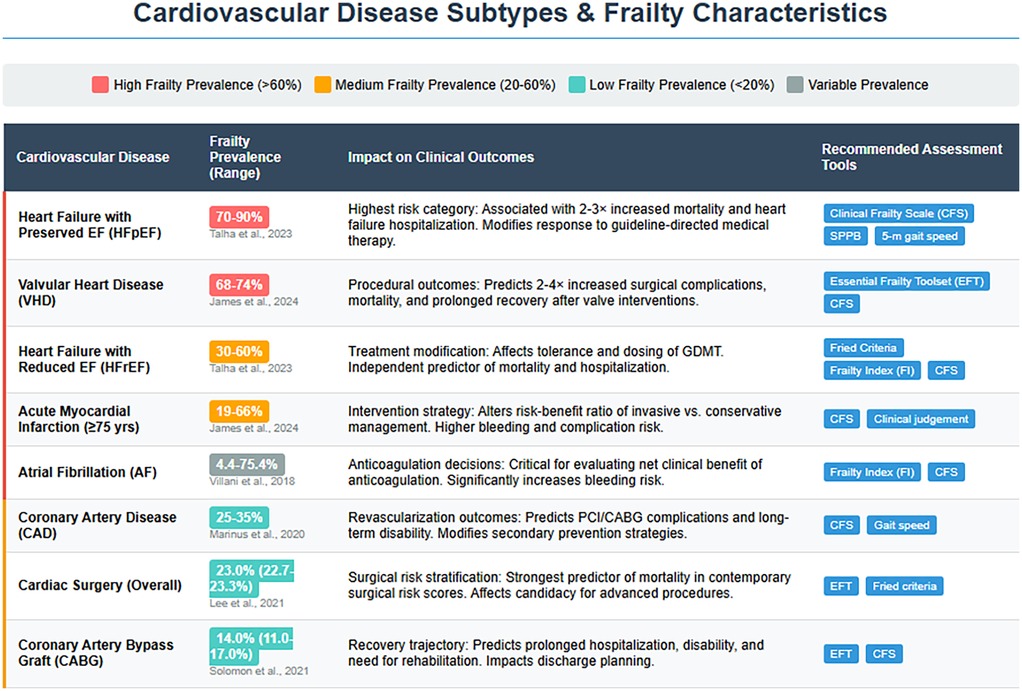The width and height of the screenshot is (1022, 691).
Task: Click the Atrial Fibrillation (AF) row label
Action: (x=85, y=471)
